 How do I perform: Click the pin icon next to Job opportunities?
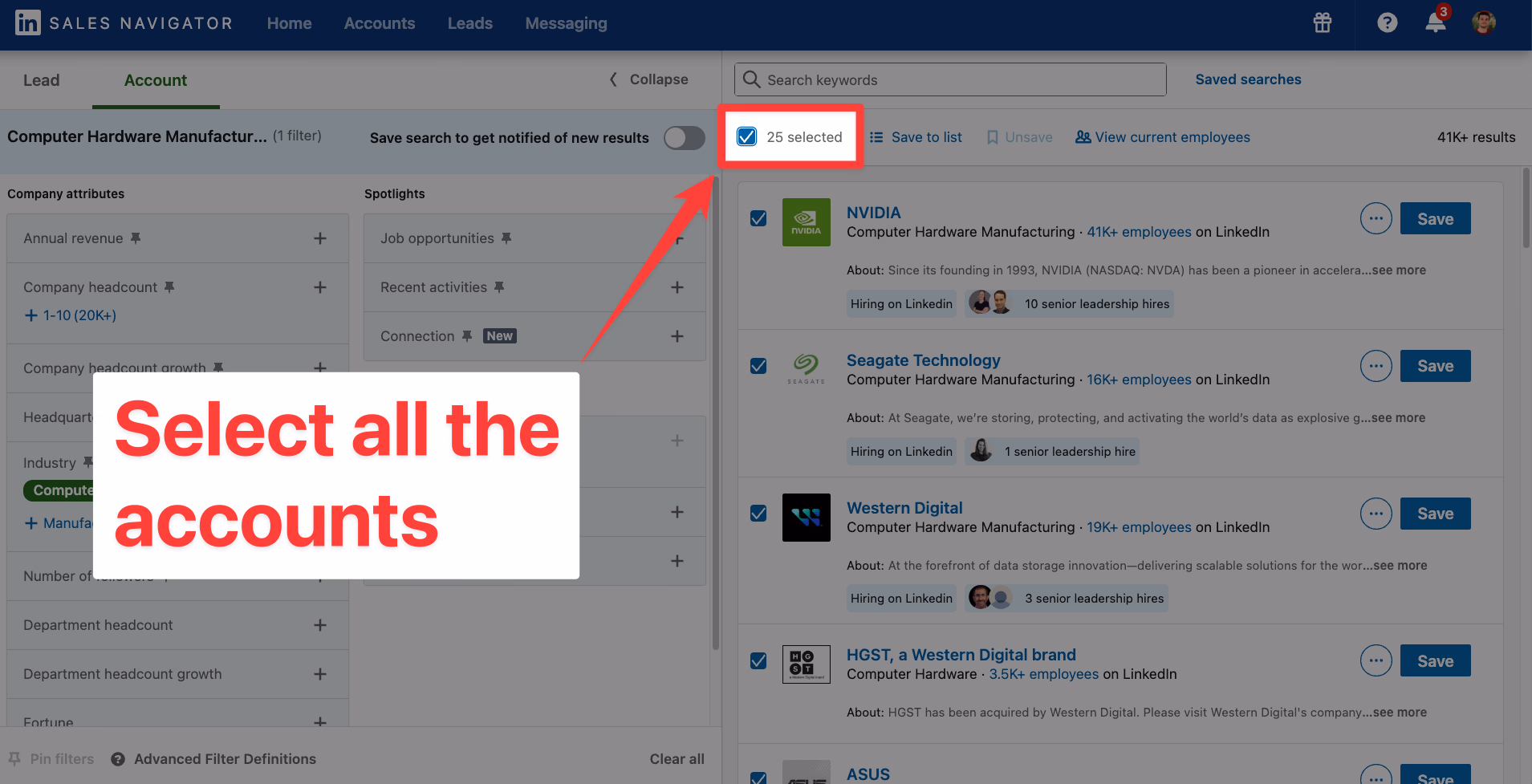[506, 238]
